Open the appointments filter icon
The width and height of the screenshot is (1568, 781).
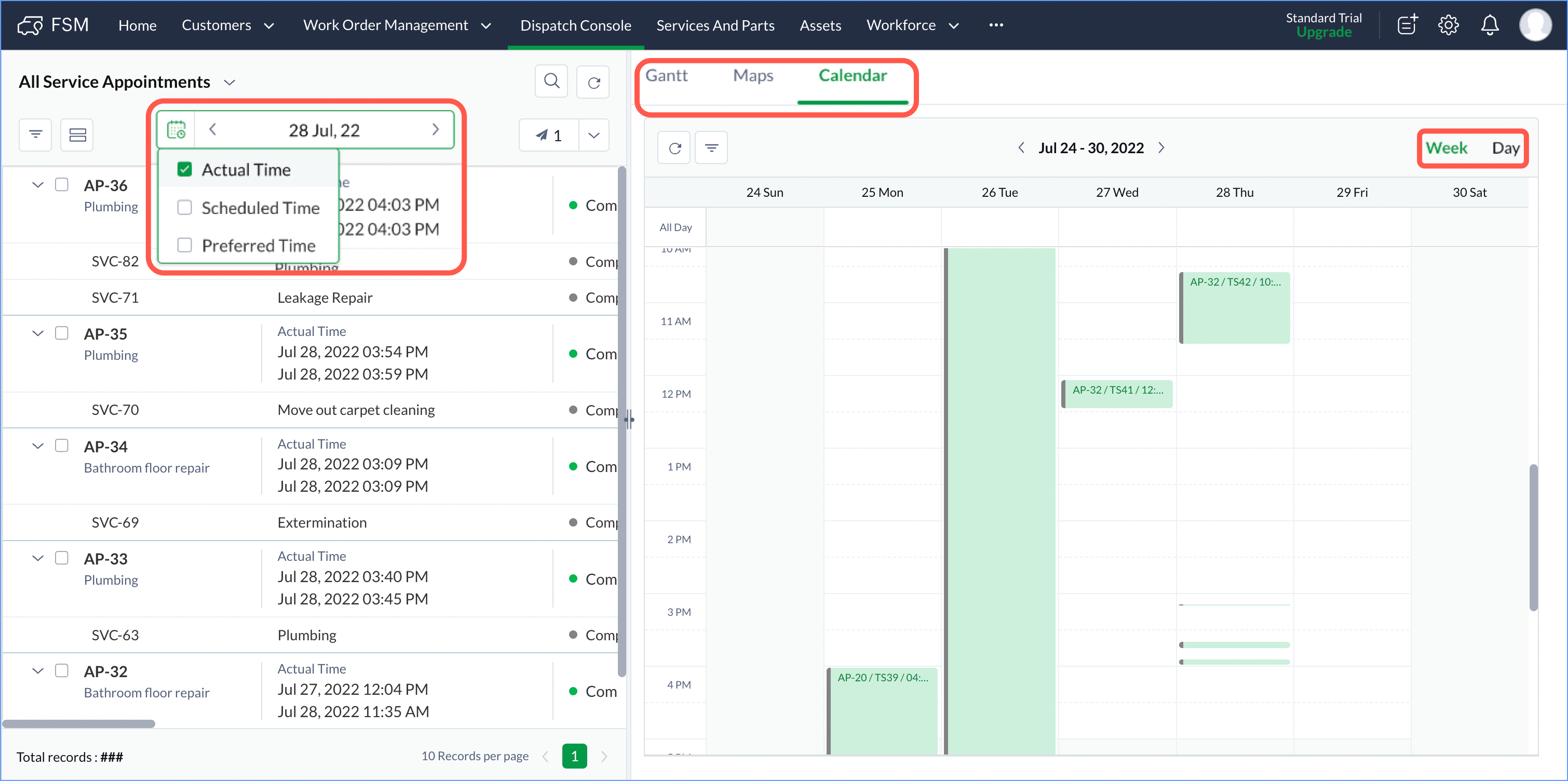tap(35, 134)
